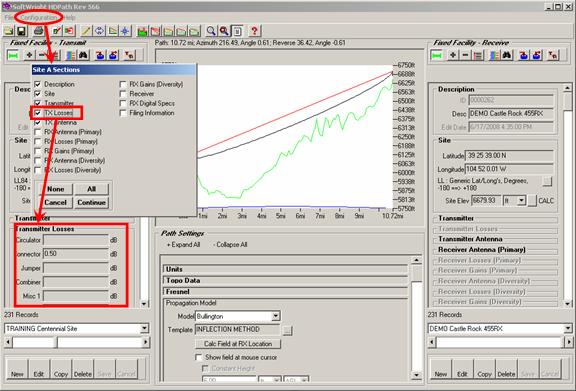The height and width of the screenshot is (391, 576).
Task: Click the colored columns icon in Receive toolbar
Action: click(495, 55)
